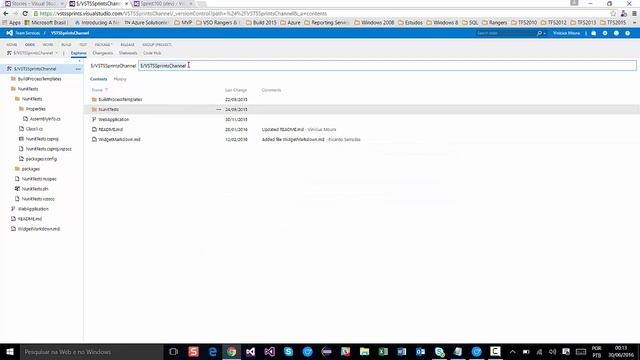The height and width of the screenshot is (360, 640).
Task: Open the Snagit icon on the taskbar
Action: (x=193, y=352)
